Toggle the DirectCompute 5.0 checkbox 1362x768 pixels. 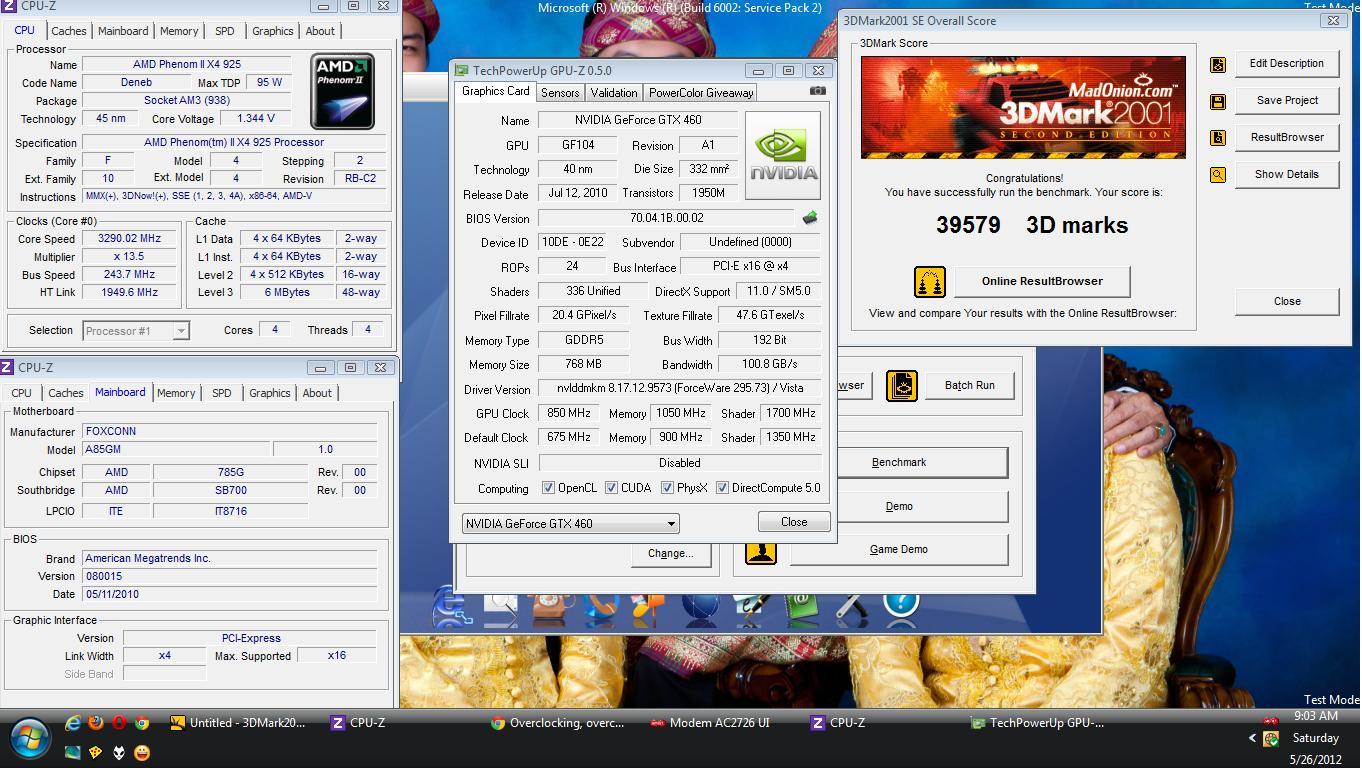[x=722, y=488]
